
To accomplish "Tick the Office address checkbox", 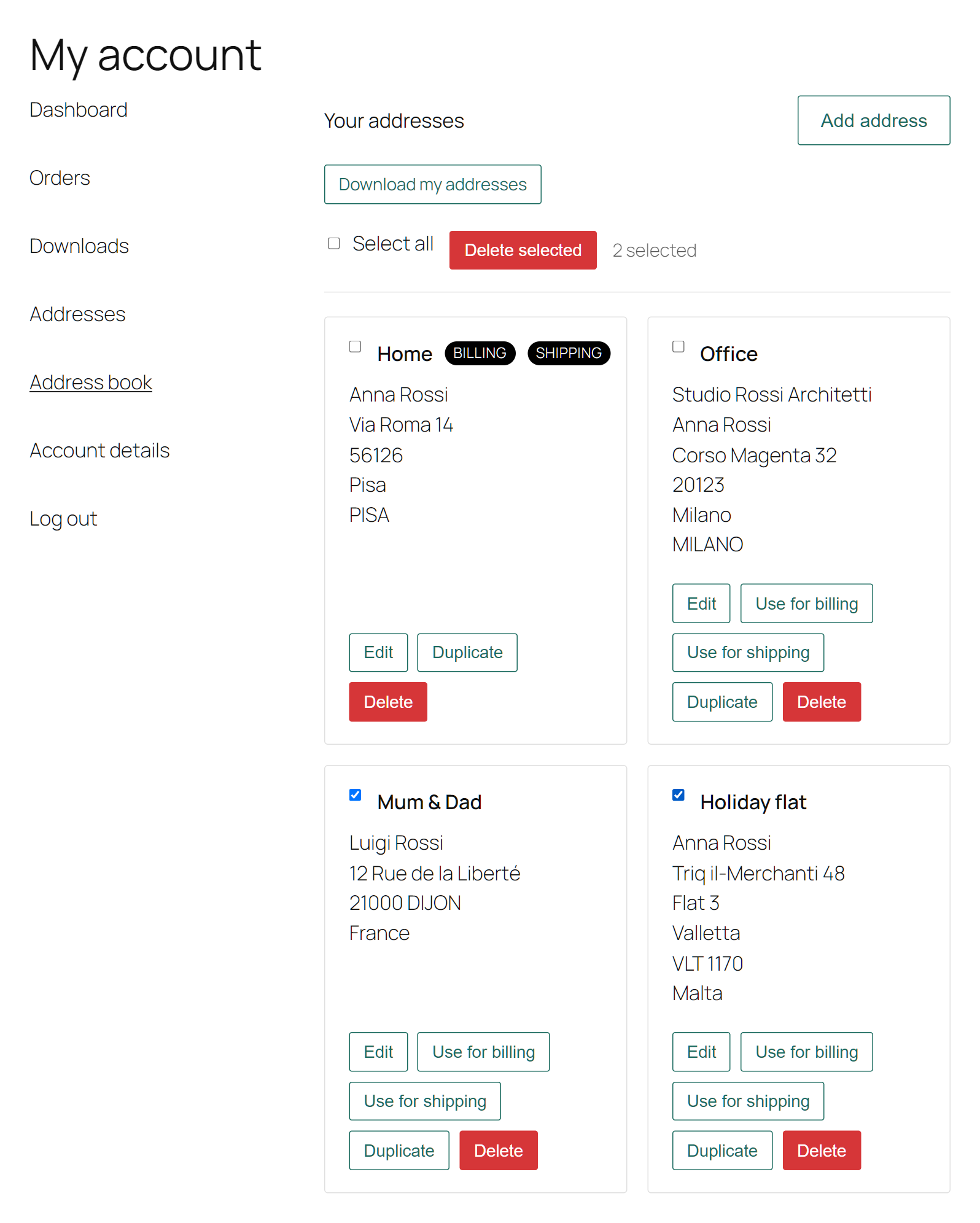I will 678,346.
